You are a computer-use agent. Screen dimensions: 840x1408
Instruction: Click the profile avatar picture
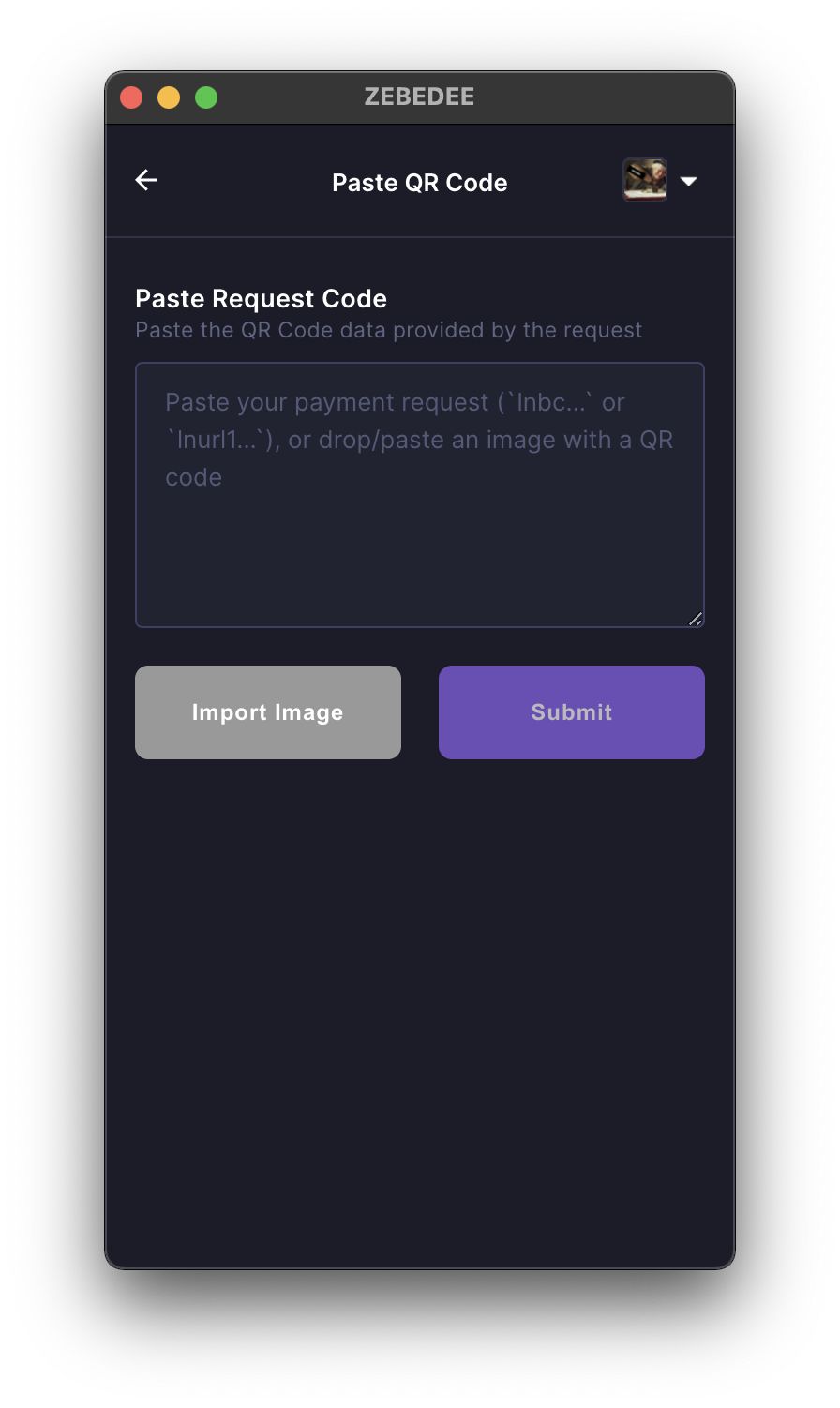click(x=645, y=180)
